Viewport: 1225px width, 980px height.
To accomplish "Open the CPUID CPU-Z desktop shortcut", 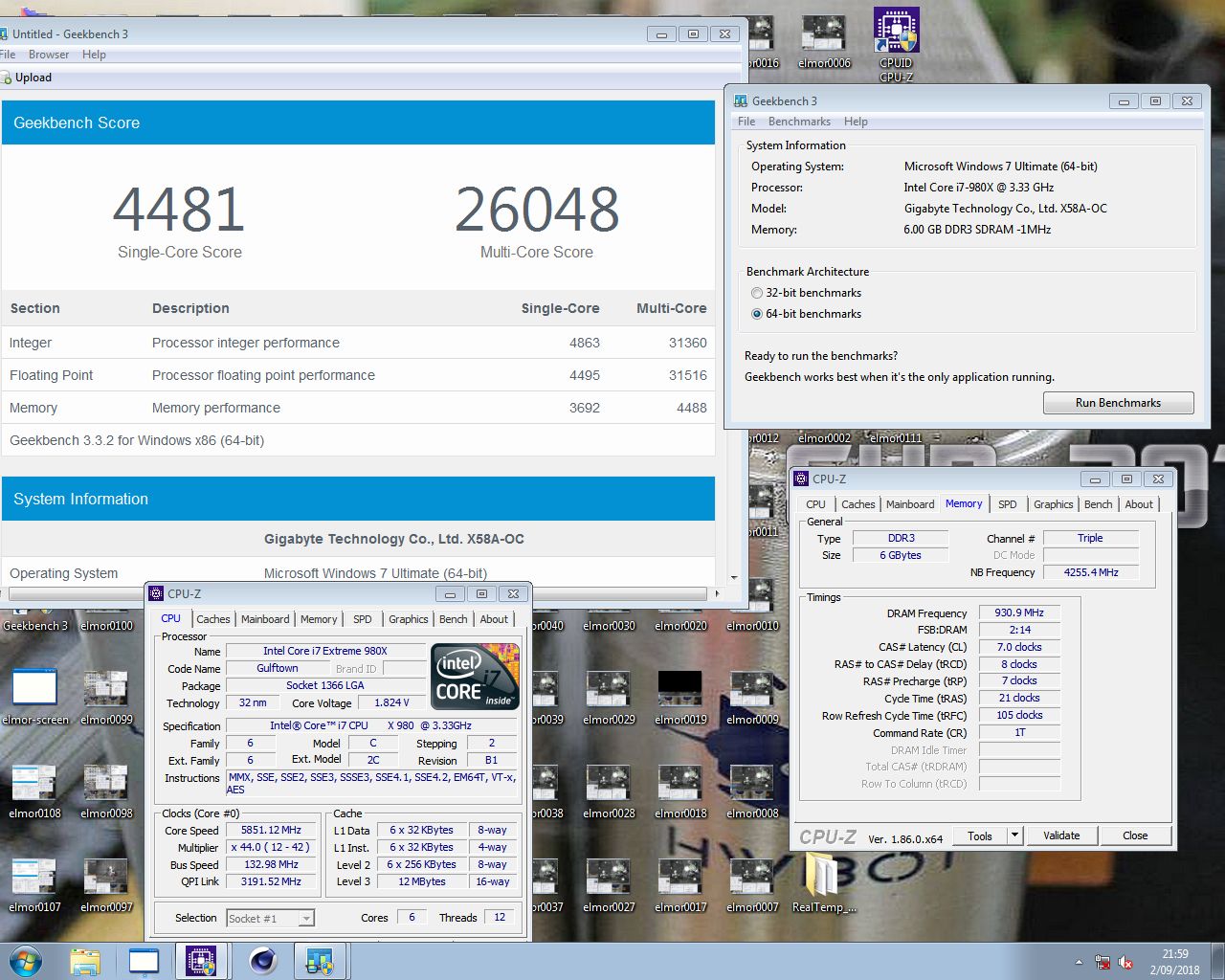I will pos(897,44).
